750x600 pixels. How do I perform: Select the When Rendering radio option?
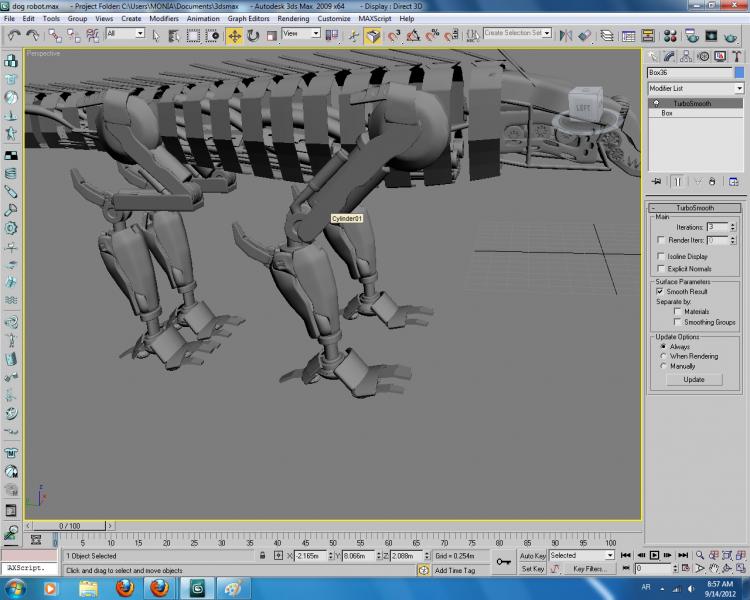662,356
